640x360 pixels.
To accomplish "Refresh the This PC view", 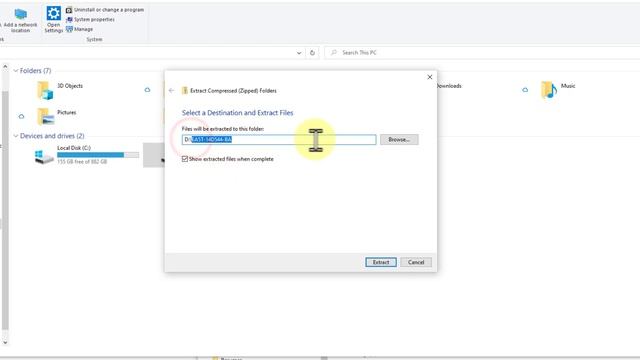I will tap(312, 53).
